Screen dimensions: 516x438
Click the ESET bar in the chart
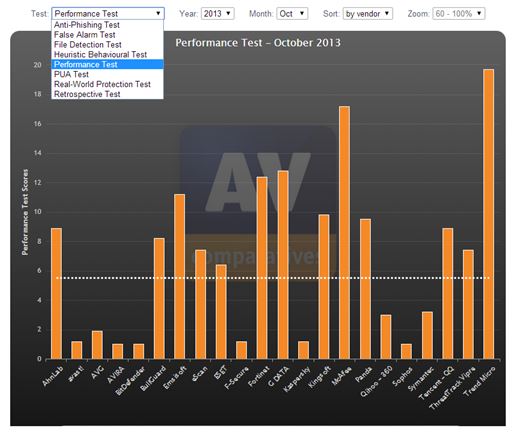(x=221, y=312)
